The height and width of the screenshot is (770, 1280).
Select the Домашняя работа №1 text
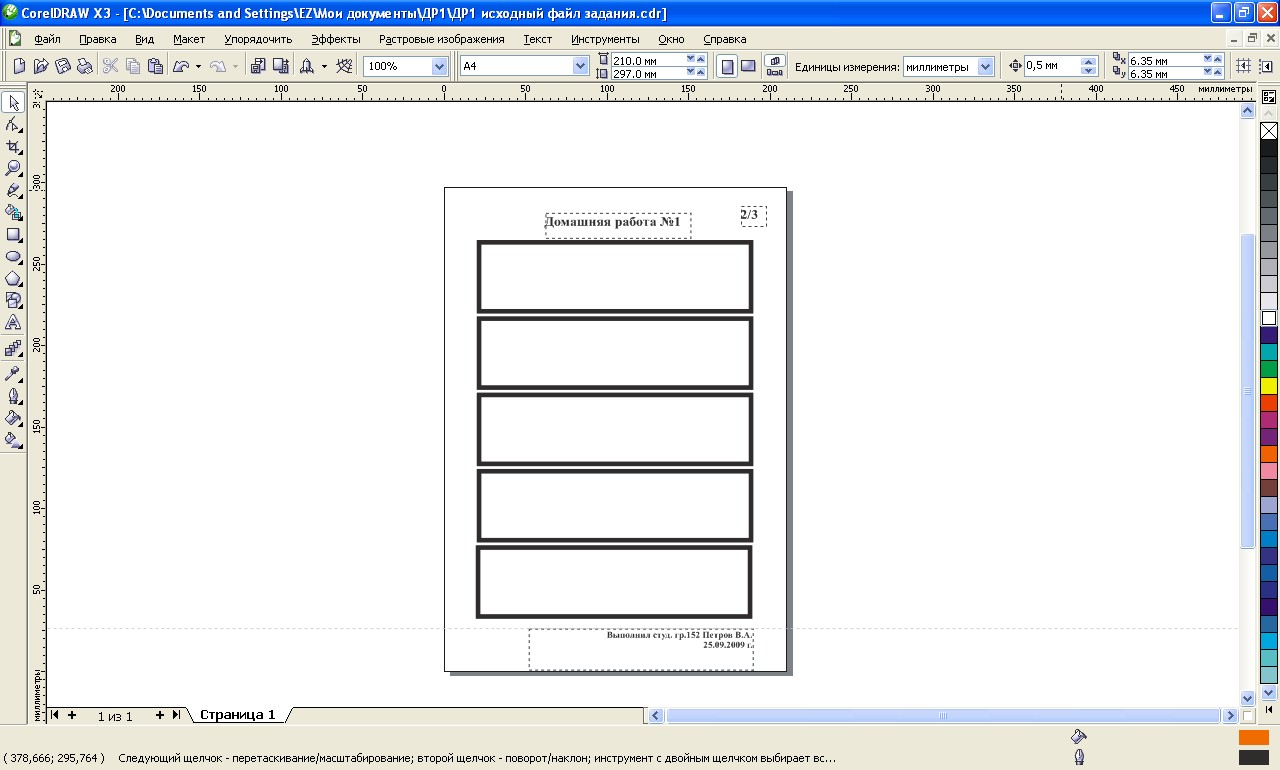(x=612, y=222)
